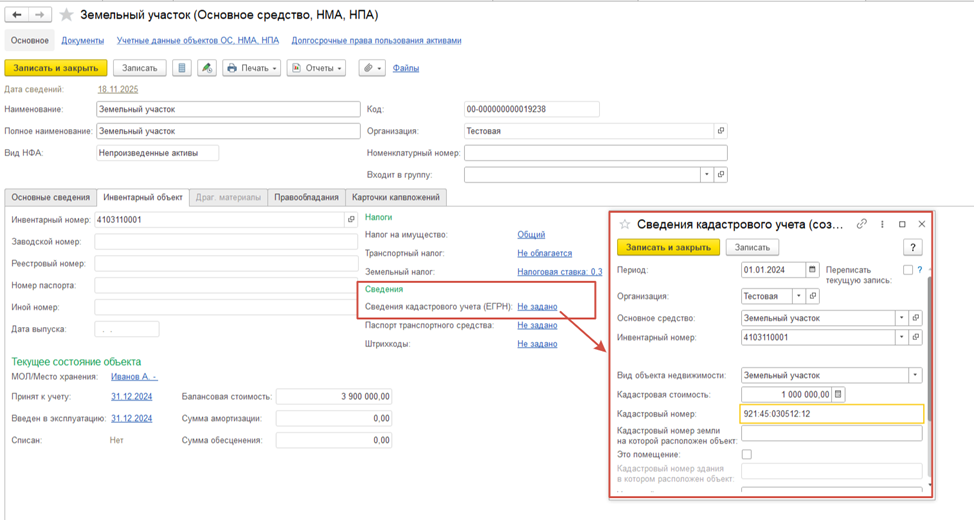
Task: Open Земельный налог Налоговая ставка link
Action: pyautogui.click(x=560, y=271)
